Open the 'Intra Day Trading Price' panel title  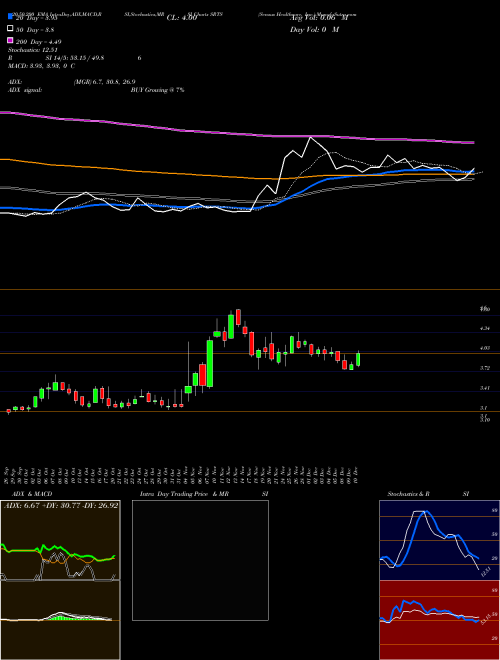(174, 494)
